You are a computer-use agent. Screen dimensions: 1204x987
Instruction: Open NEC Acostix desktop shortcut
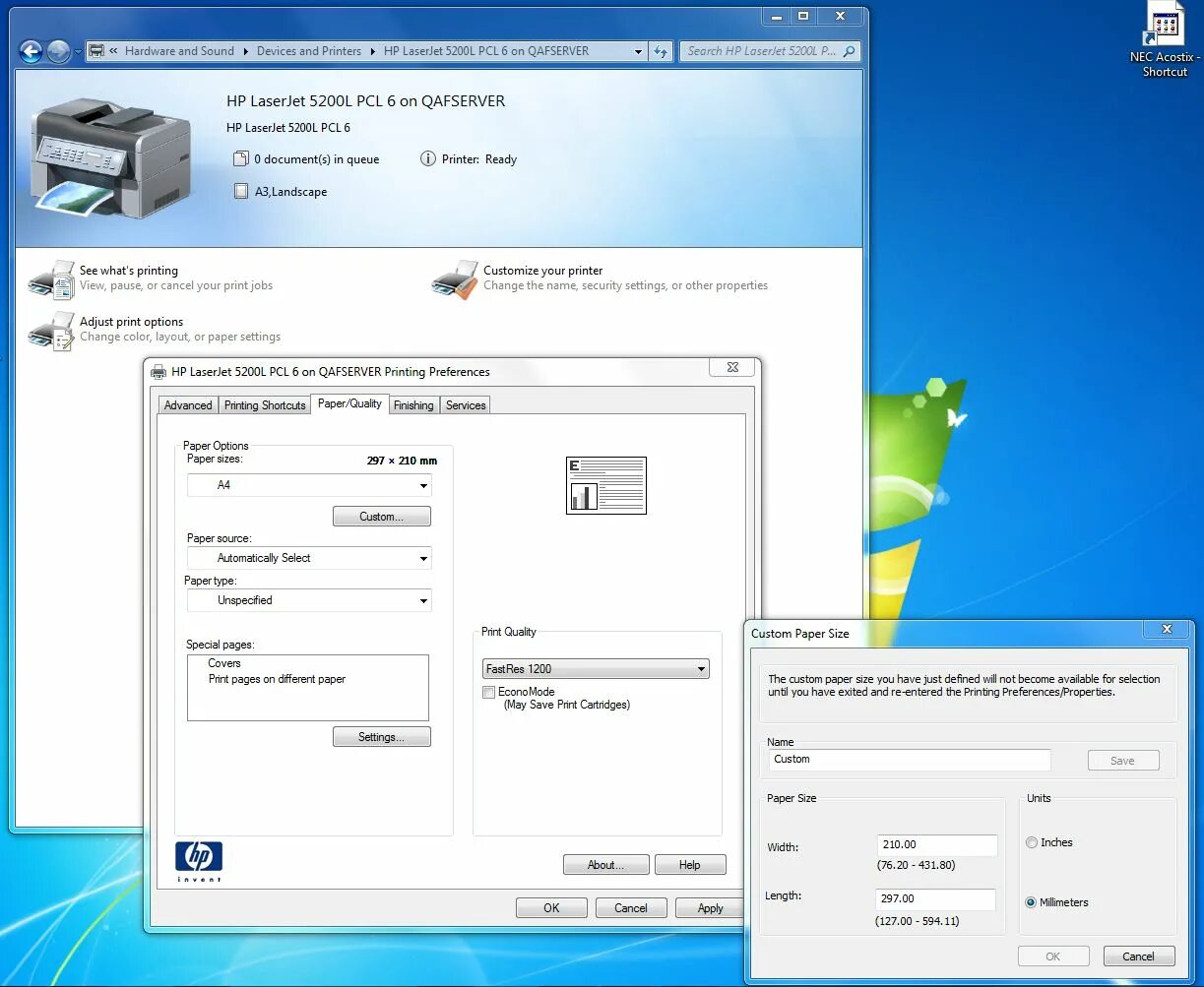click(x=1165, y=40)
